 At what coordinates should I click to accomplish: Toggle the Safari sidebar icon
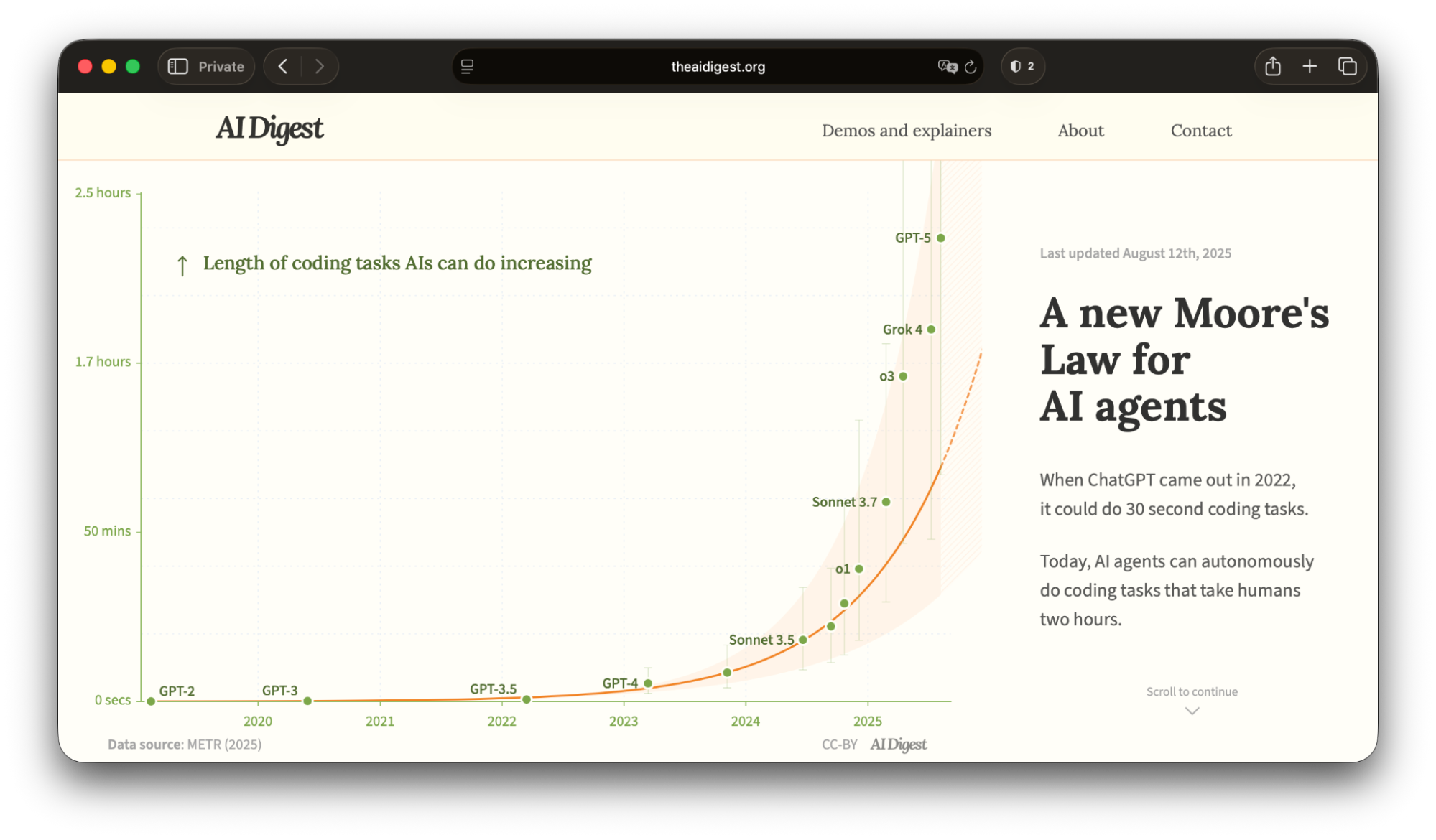pos(177,67)
